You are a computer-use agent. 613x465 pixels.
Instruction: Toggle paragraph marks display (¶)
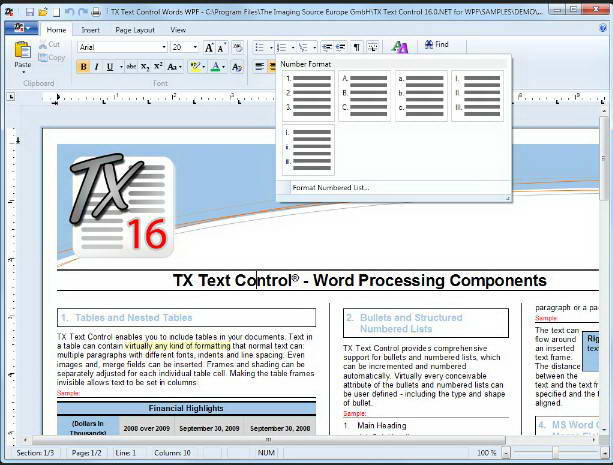[357, 48]
